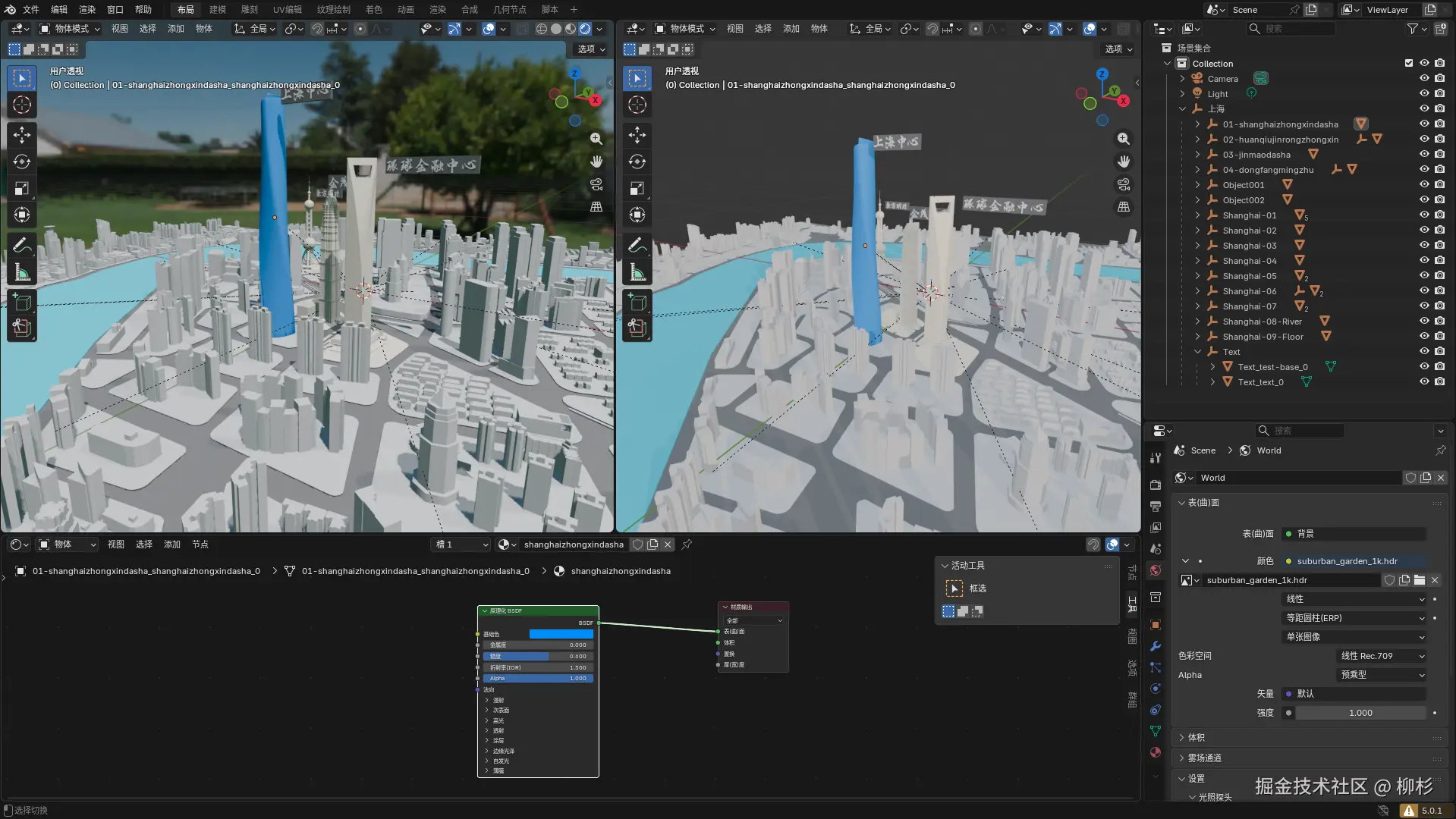The image size is (1456, 819).
Task: Toggle camera view in left viewport
Action: click(596, 184)
